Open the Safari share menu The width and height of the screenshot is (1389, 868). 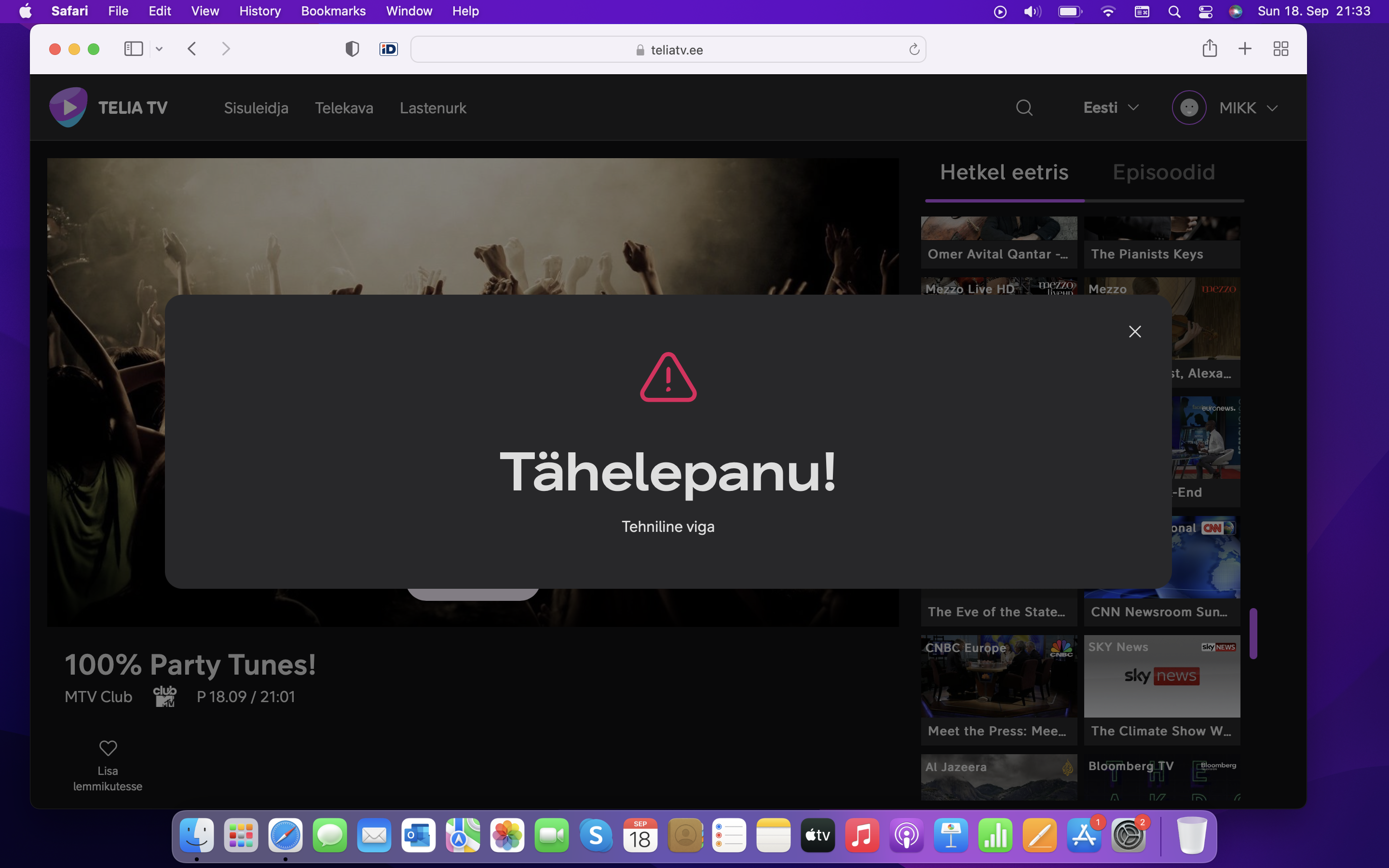click(x=1210, y=49)
